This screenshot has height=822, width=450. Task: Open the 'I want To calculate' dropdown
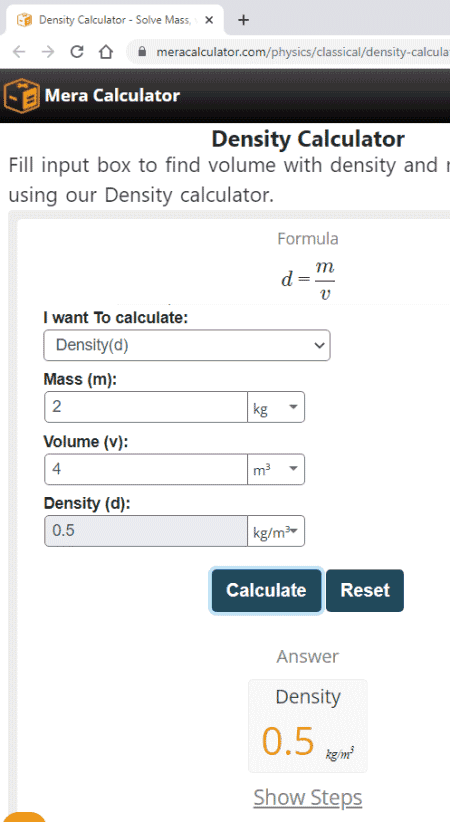coord(187,345)
